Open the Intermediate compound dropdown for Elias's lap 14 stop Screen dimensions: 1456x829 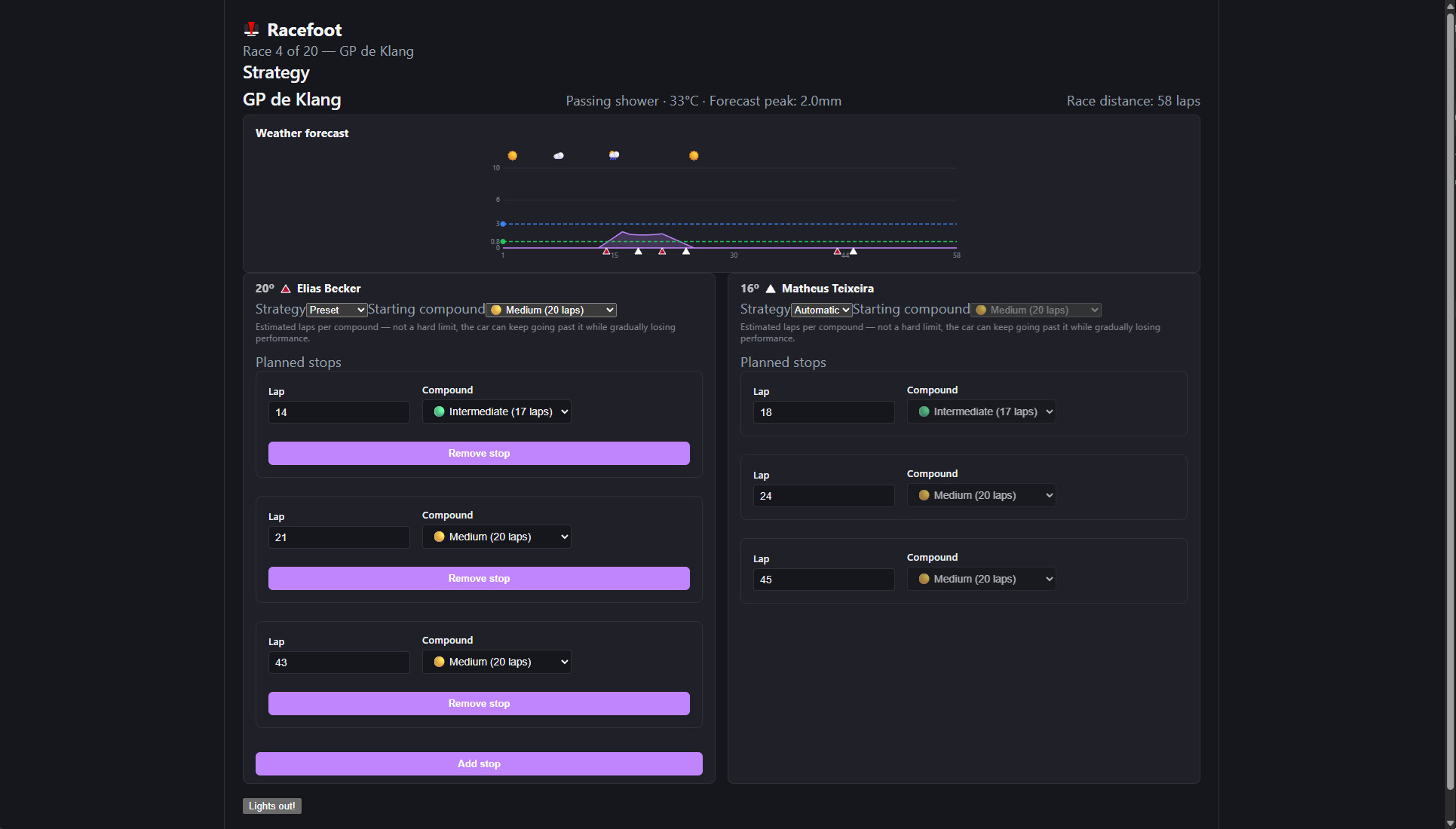496,411
